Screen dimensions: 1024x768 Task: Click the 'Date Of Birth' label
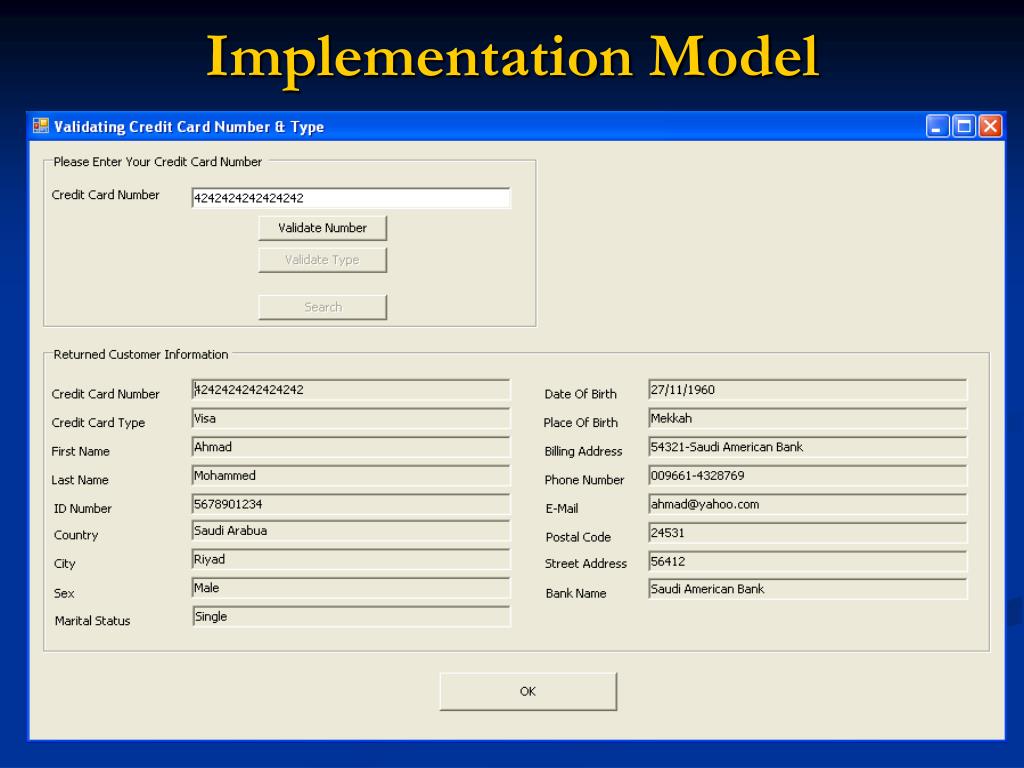click(x=581, y=394)
